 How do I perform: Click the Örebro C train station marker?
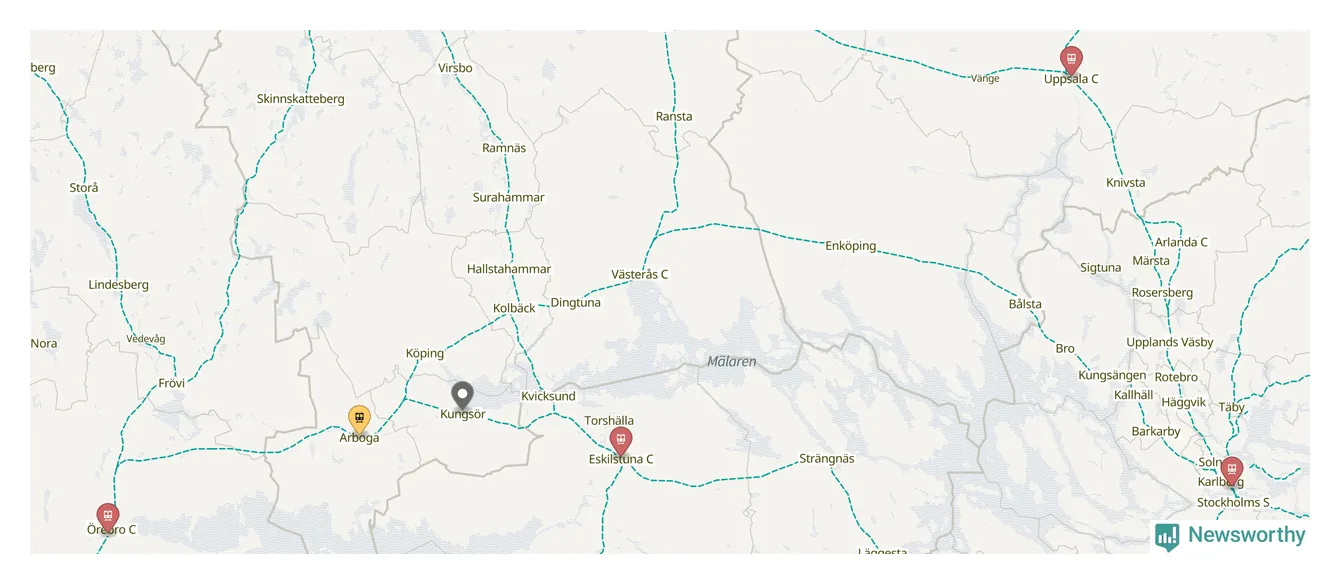pyautogui.click(x=107, y=518)
